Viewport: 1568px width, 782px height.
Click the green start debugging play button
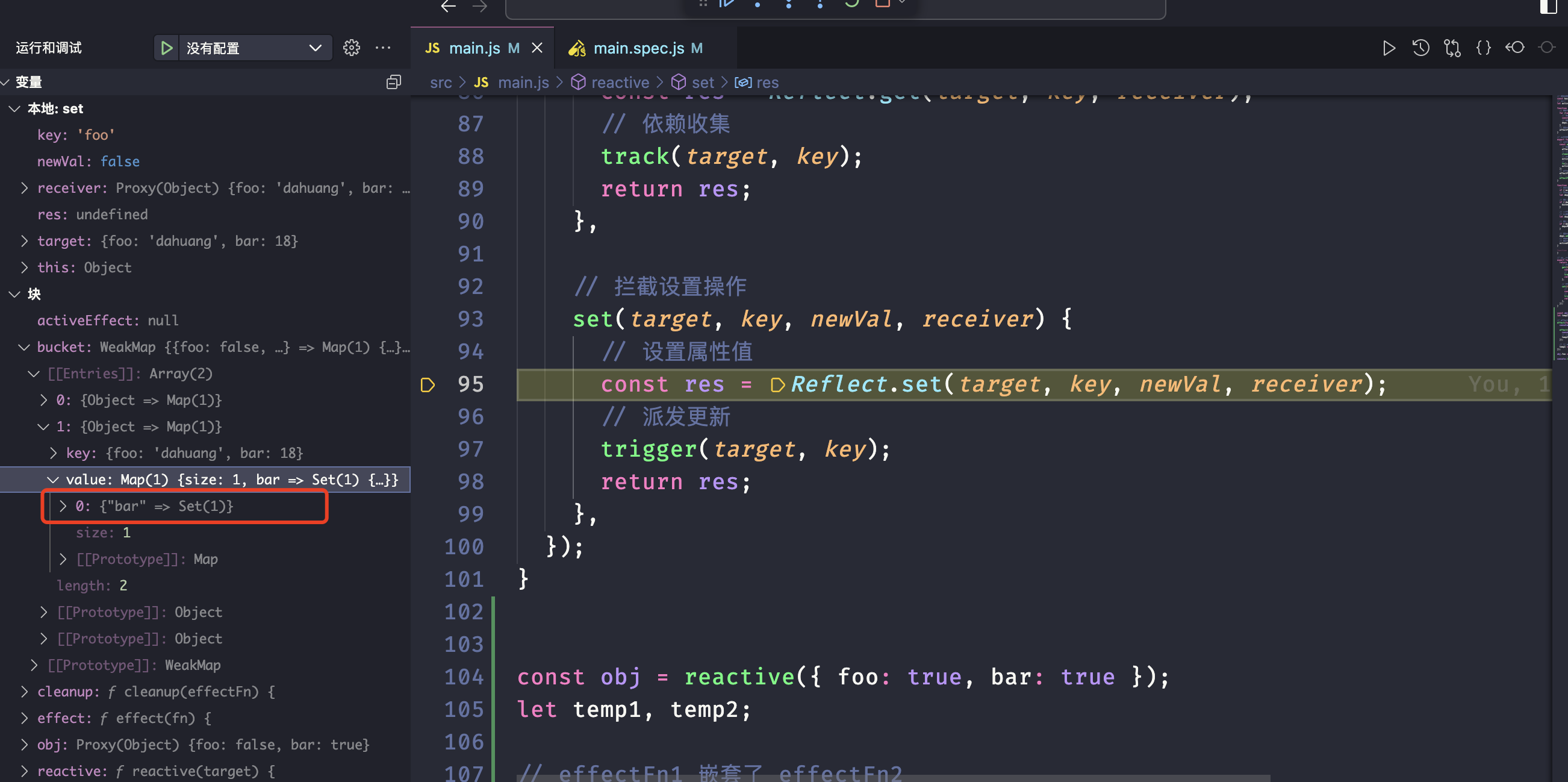click(166, 48)
